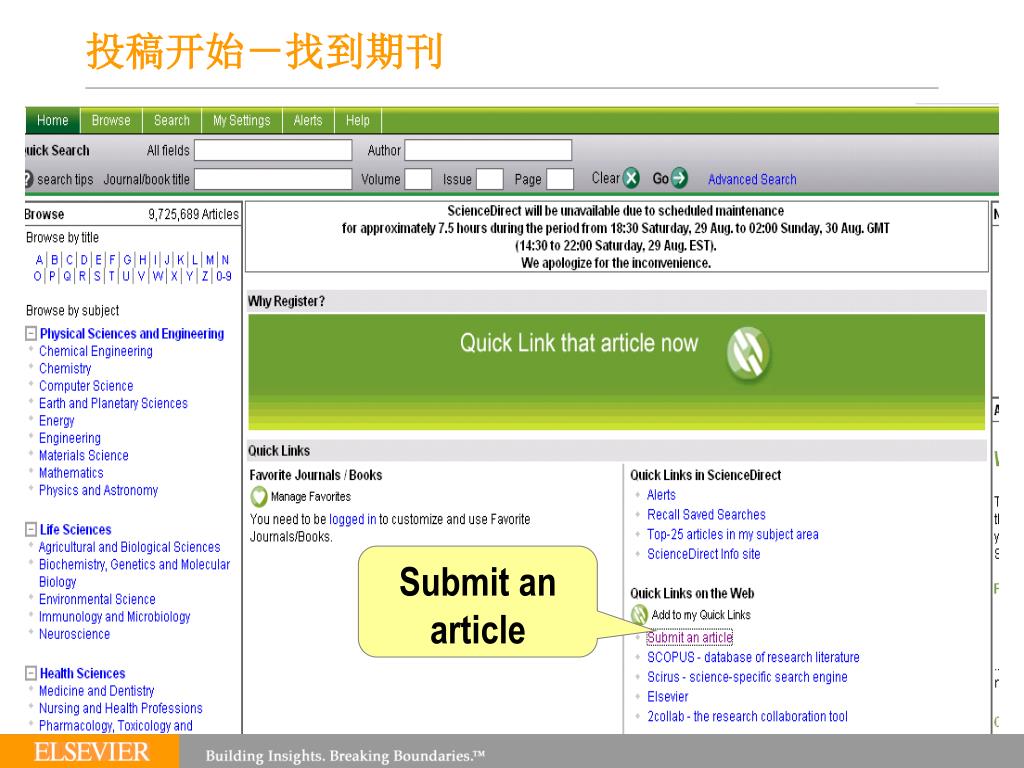Click Add to my Quick Links text
Image resolution: width=1024 pixels, height=768 pixels.
point(701,615)
